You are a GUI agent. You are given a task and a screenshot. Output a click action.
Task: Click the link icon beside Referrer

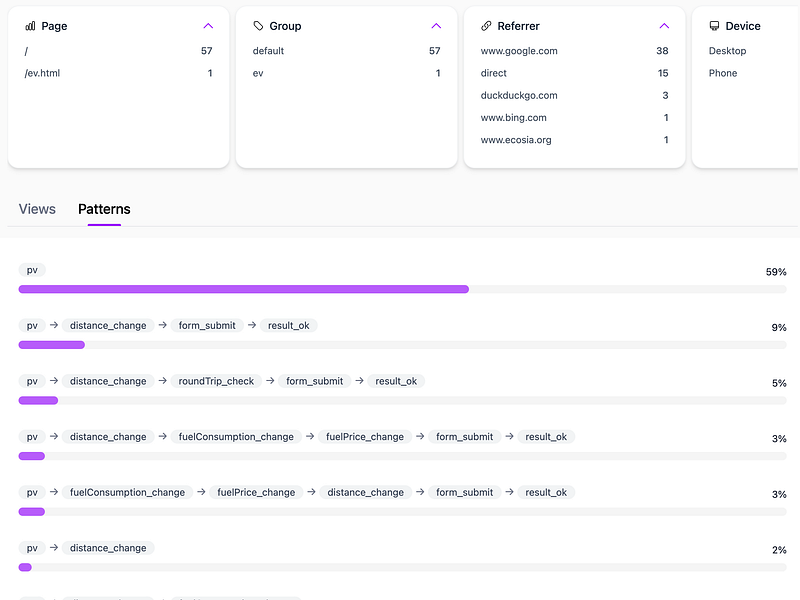(486, 26)
